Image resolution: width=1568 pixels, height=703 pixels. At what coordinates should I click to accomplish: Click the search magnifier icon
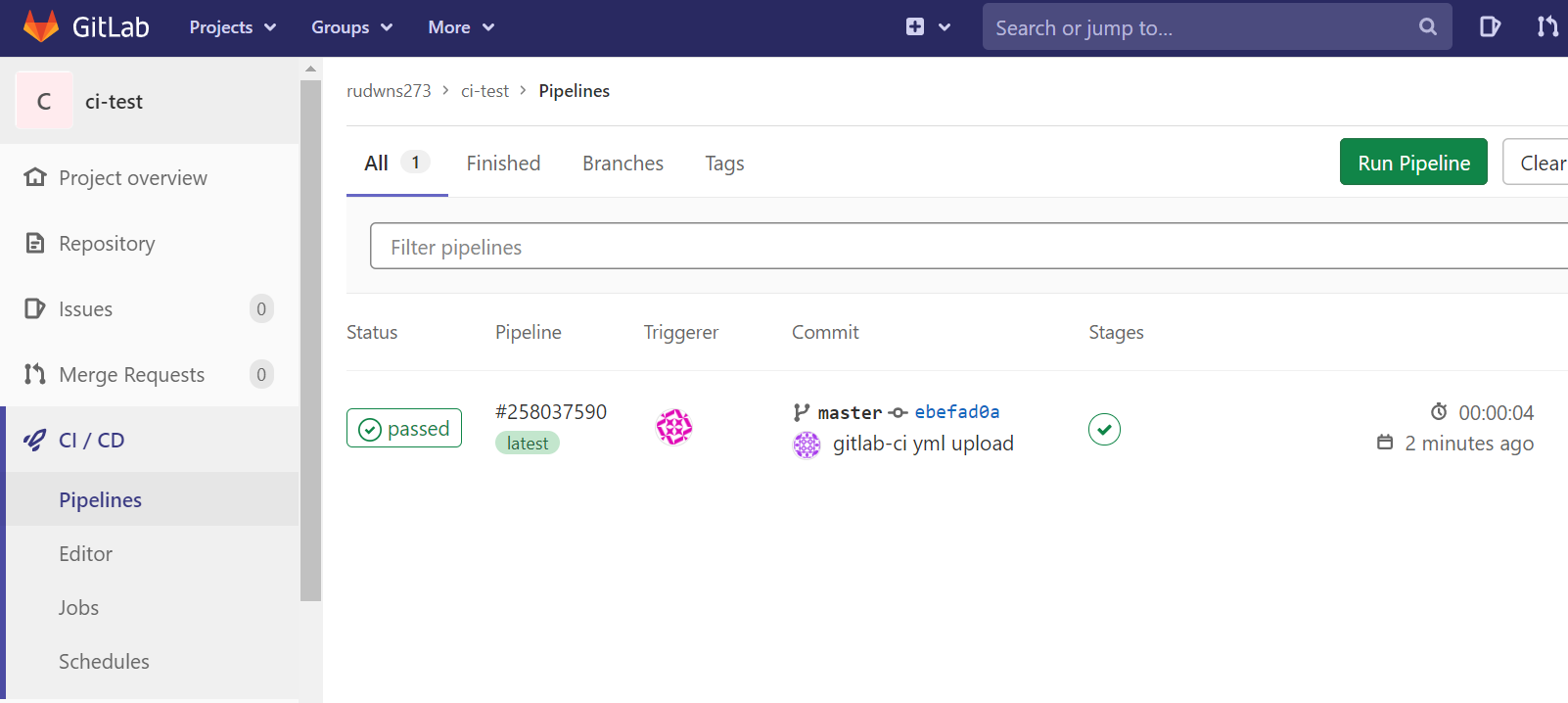point(1428,27)
